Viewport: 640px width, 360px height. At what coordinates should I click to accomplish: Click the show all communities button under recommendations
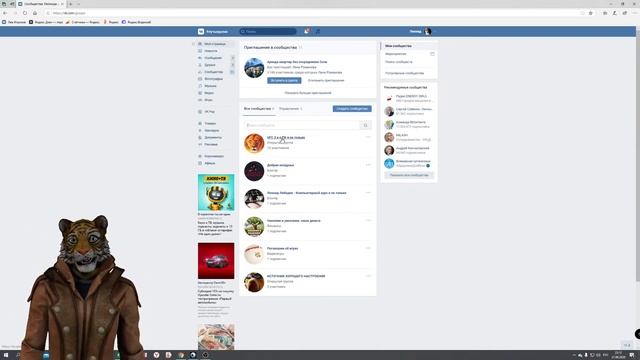point(409,175)
